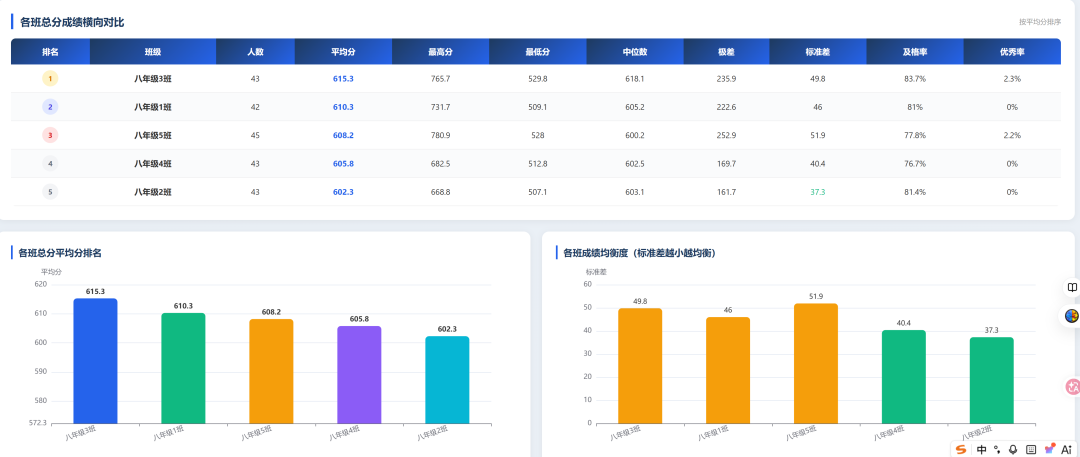
Task: Click the rank 4 gray badge
Action: point(50,163)
